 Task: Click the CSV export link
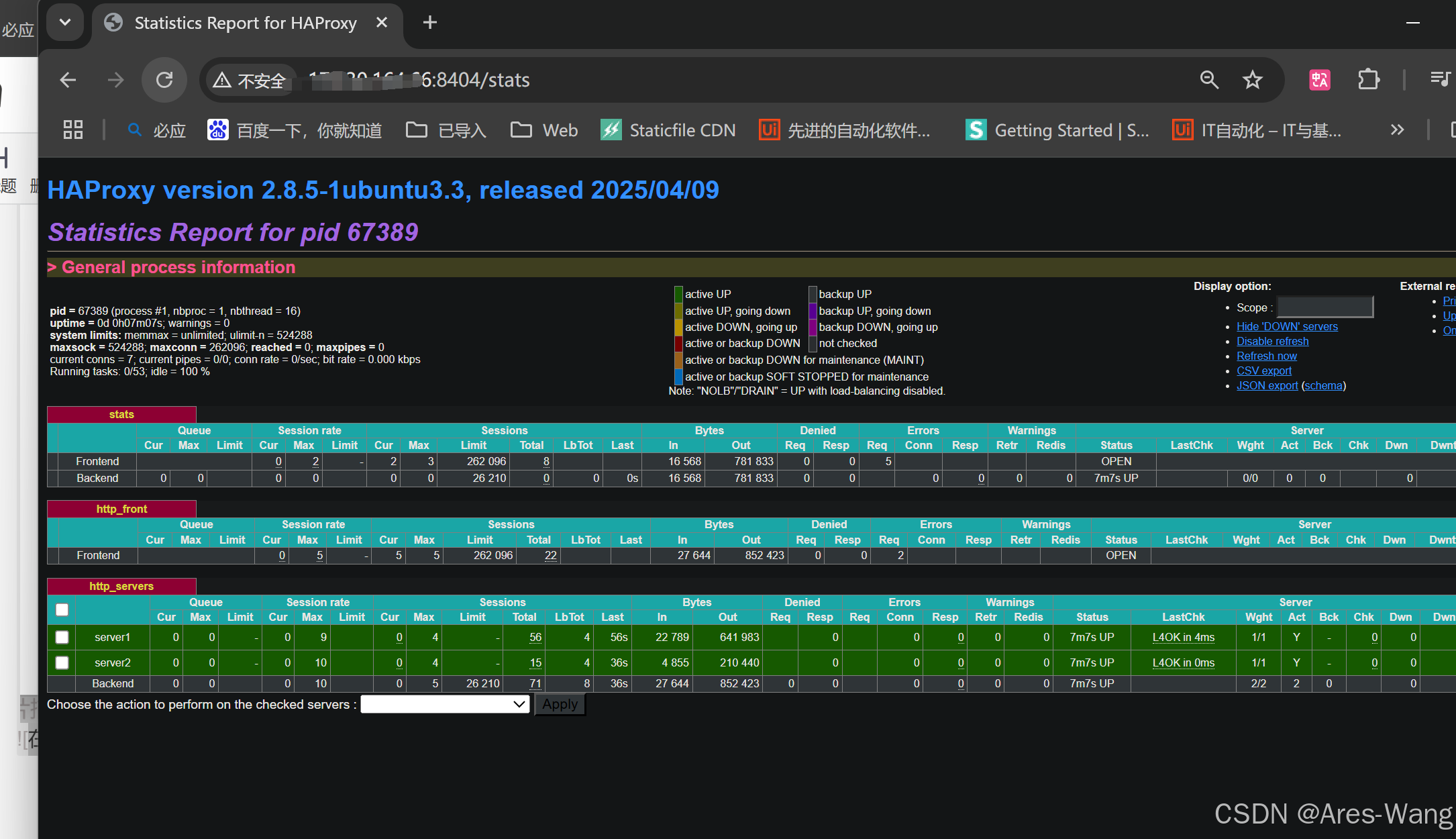coord(1263,371)
